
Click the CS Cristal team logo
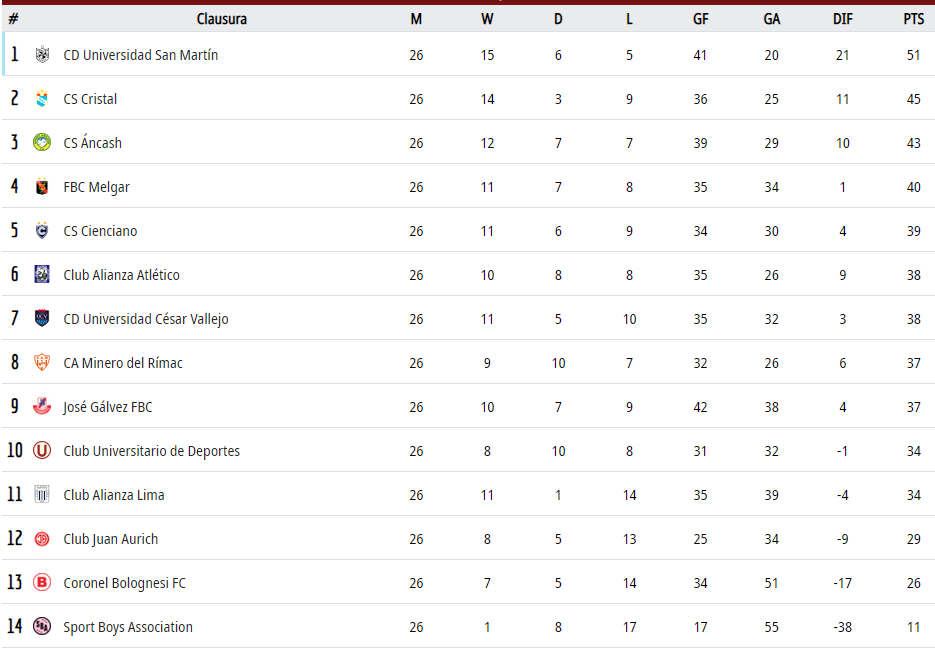[x=42, y=99]
